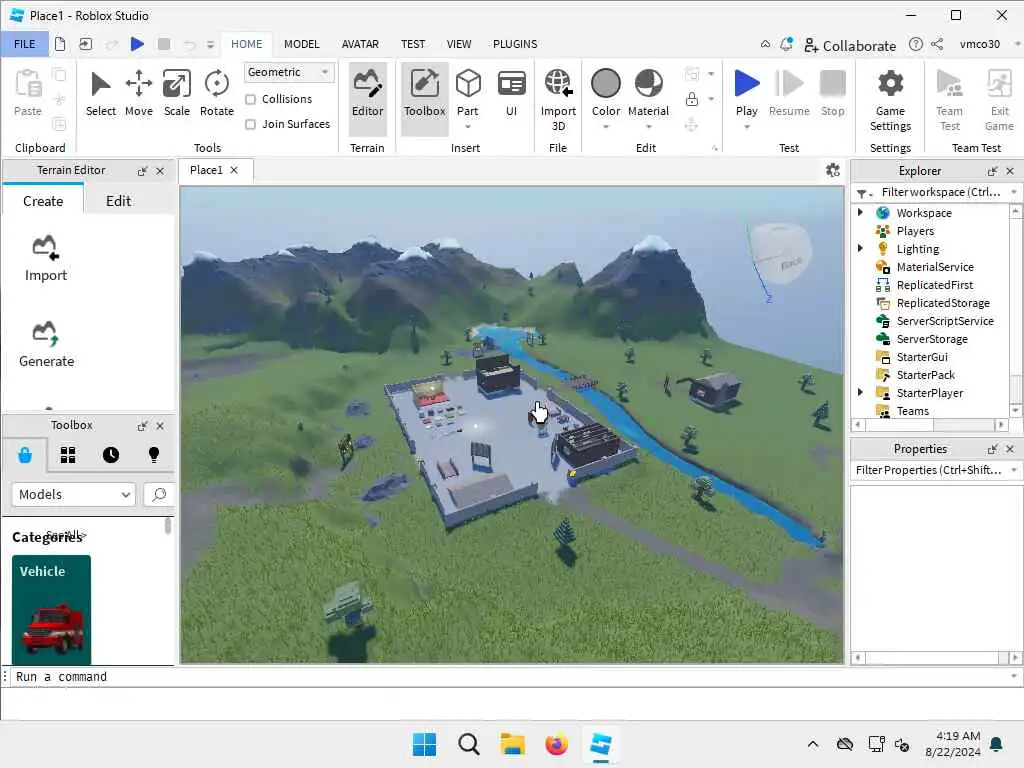Click the quick-access blue Play arrow
The width and height of the screenshot is (1024, 768).
pyautogui.click(x=137, y=44)
